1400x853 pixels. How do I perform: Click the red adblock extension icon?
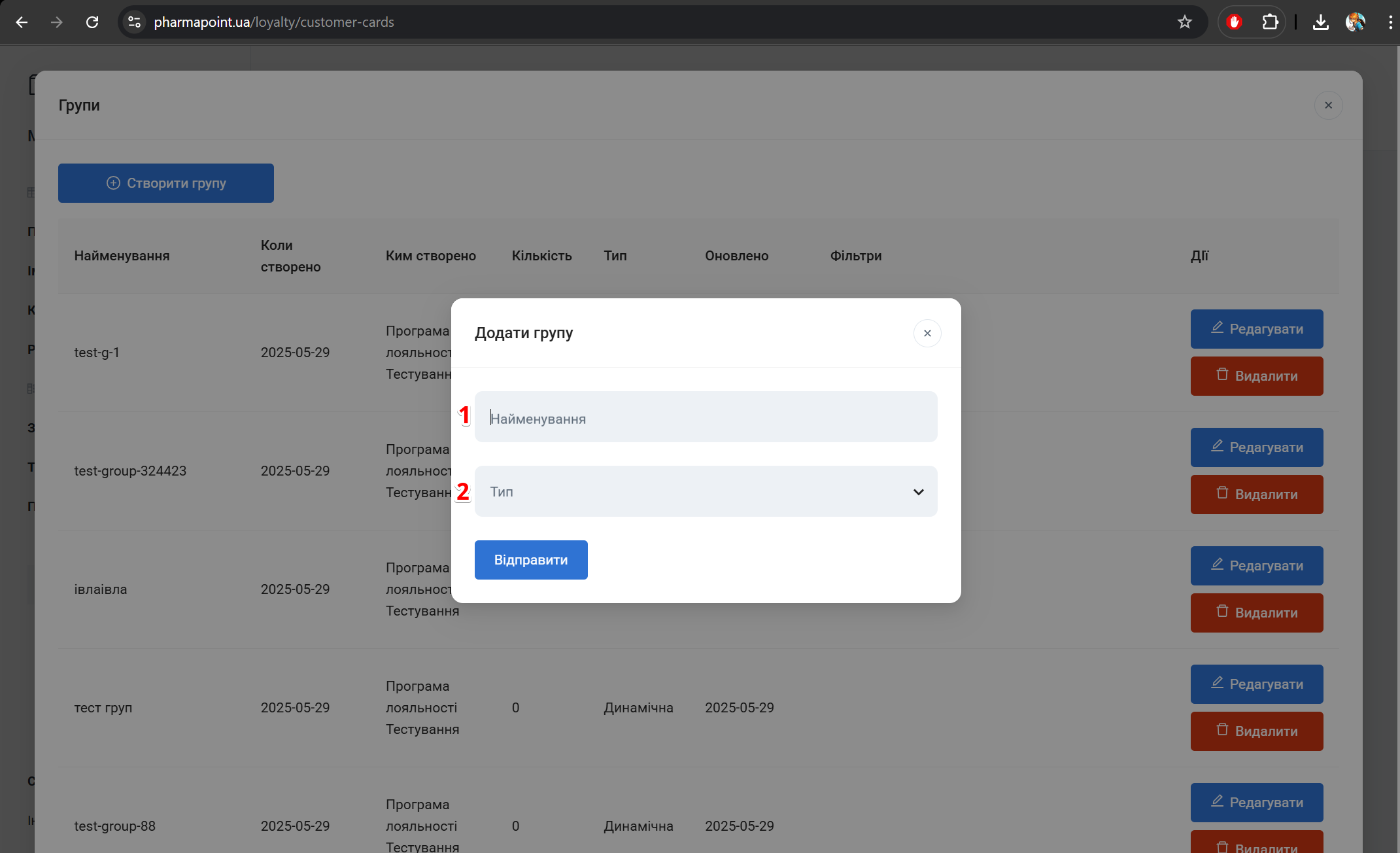1234,22
